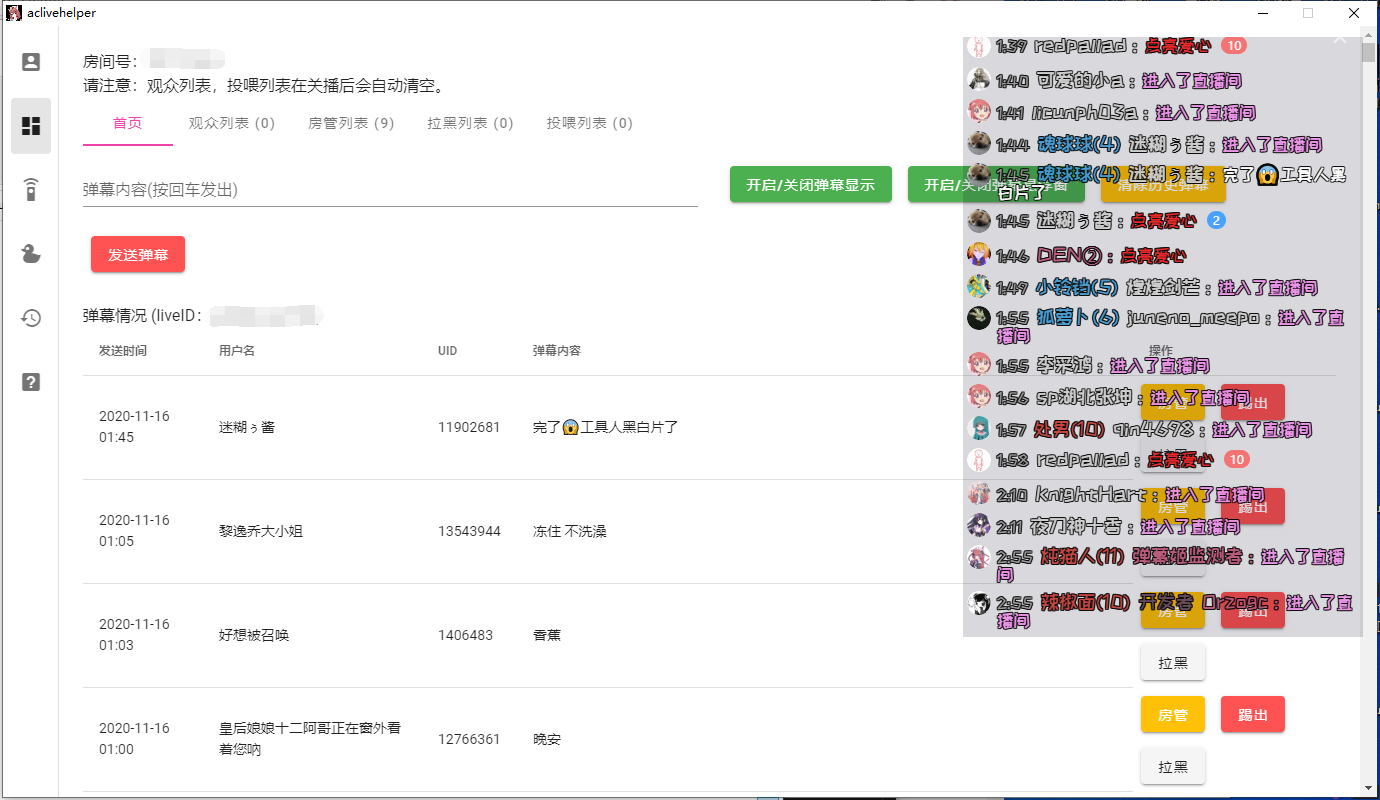Click the red 10 badge at 1:39
Screen dimensions: 1380x800
click(1234, 46)
